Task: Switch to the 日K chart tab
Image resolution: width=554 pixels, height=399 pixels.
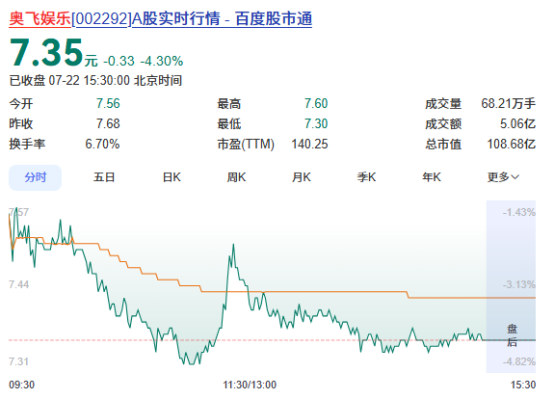Action: (x=172, y=177)
